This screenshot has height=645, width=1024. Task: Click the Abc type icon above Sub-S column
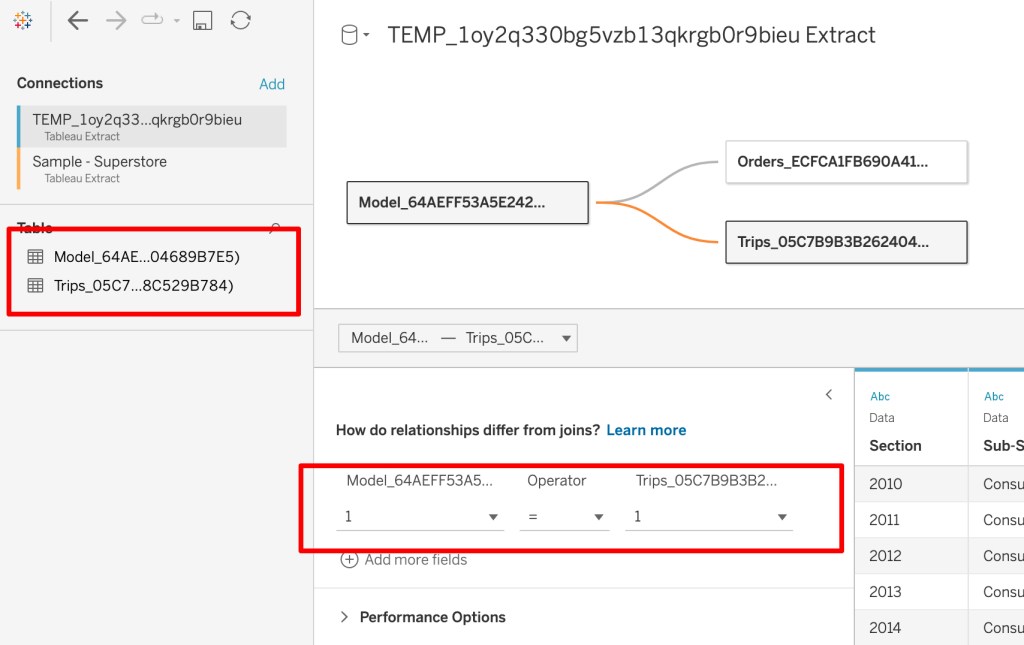click(994, 396)
